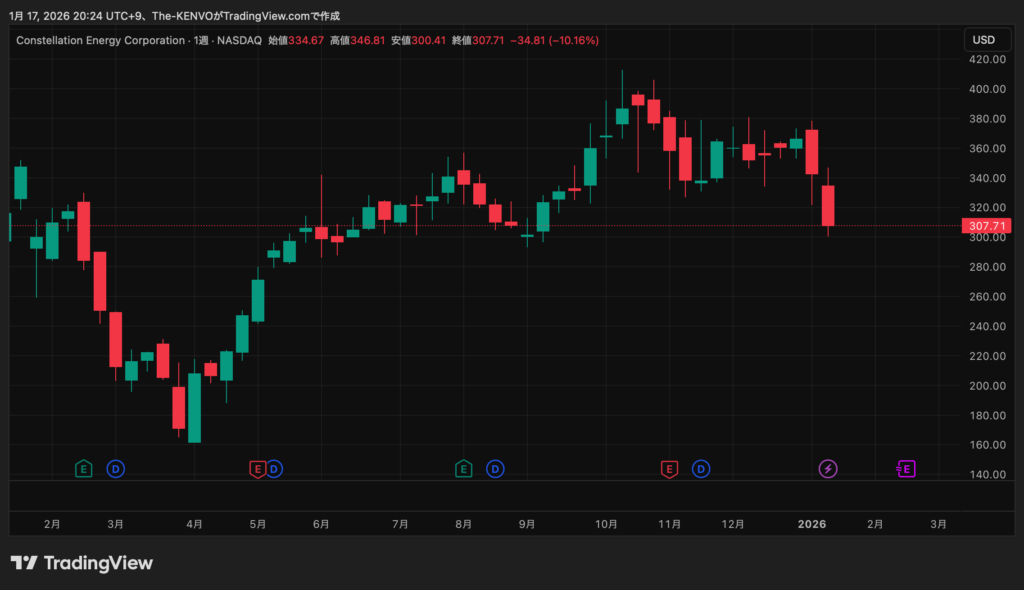Open the purple upcoming earnings marker

pos(906,468)
